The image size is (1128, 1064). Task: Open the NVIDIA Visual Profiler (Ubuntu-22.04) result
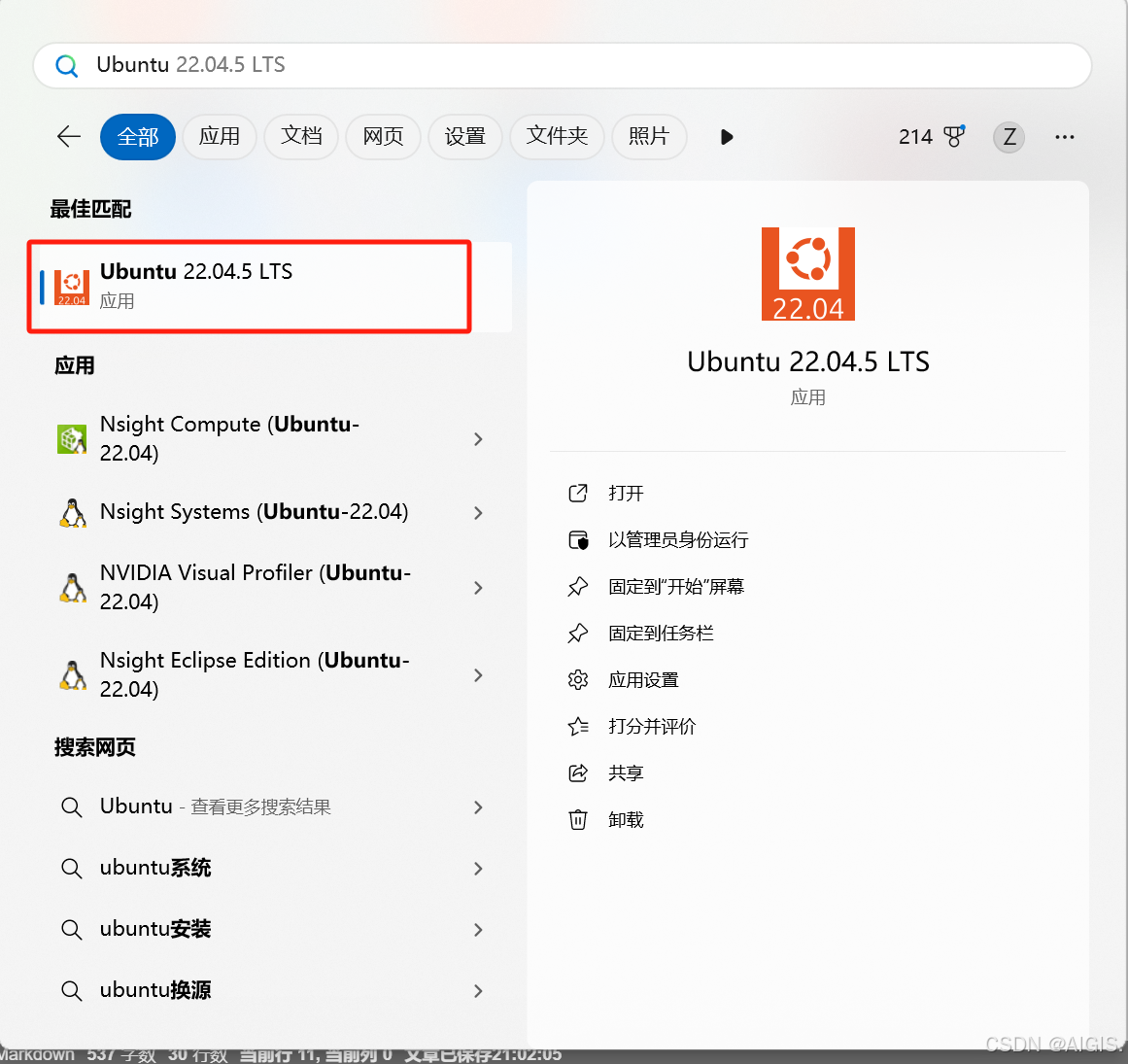(x=270, y=588)
